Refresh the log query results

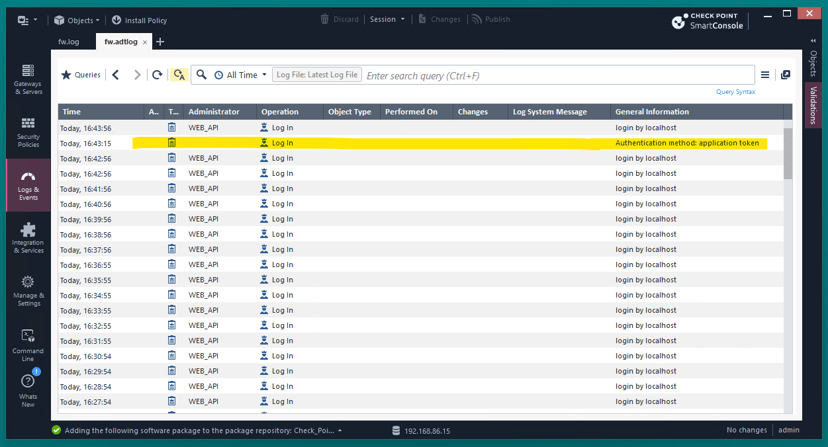tap(157, 75)
